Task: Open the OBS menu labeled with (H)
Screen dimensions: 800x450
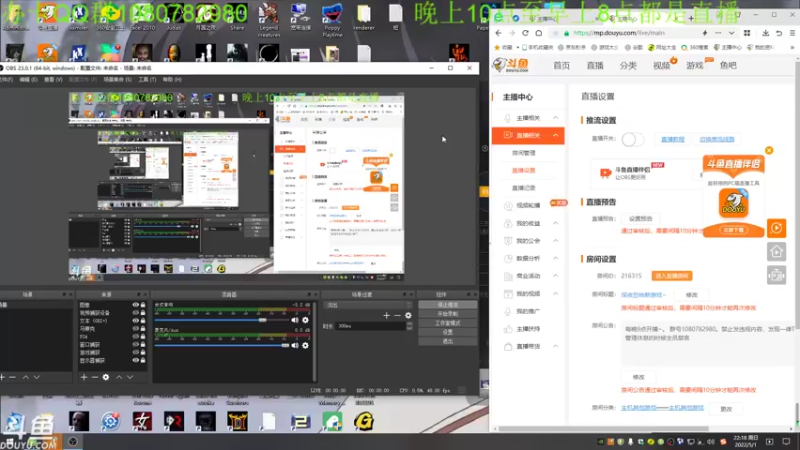Action: pos(172,80)
